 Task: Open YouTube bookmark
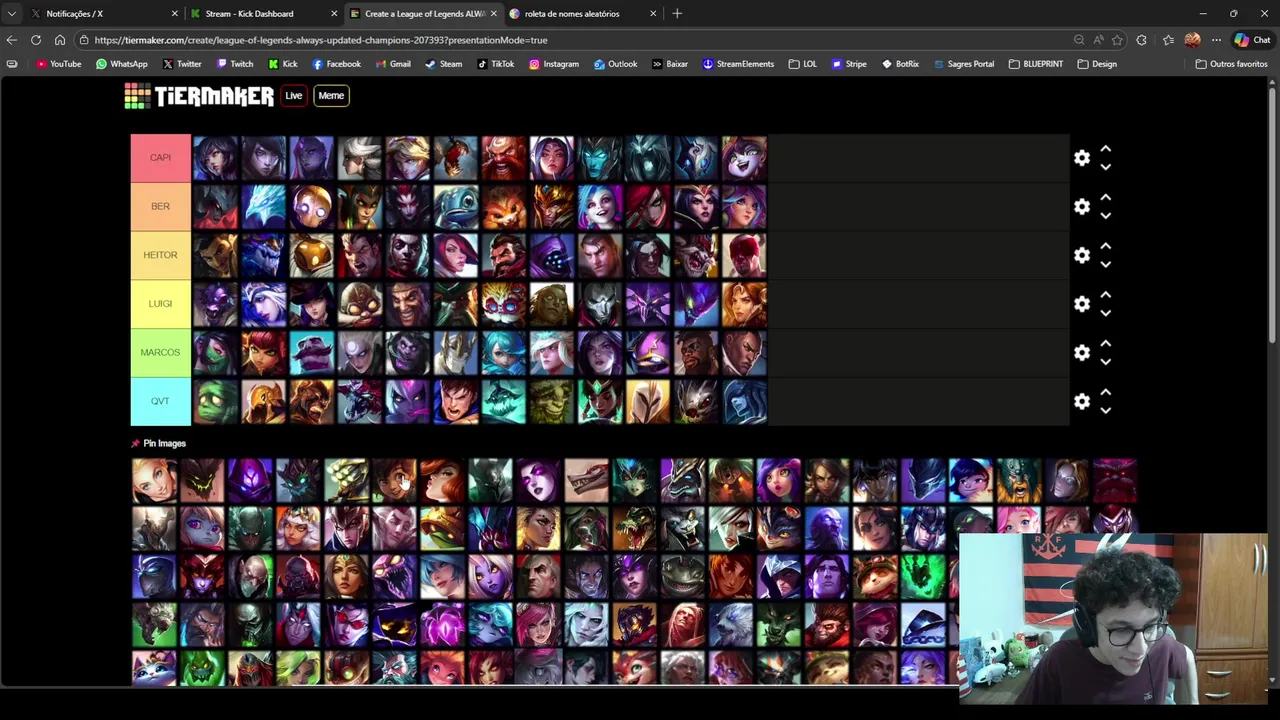(x=59, y=64)
